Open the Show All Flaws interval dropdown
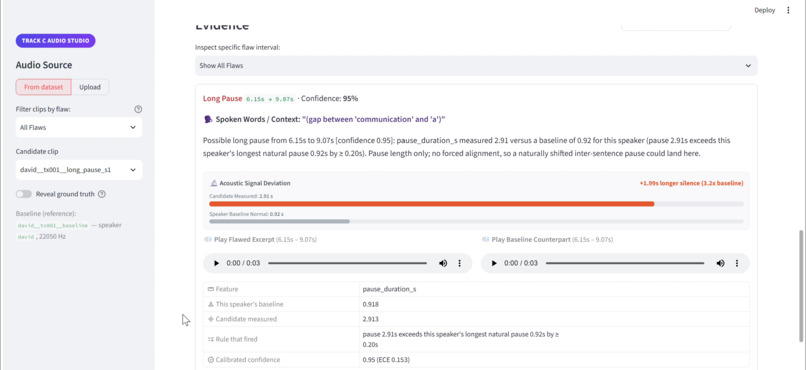 click(x=476, y=66)
